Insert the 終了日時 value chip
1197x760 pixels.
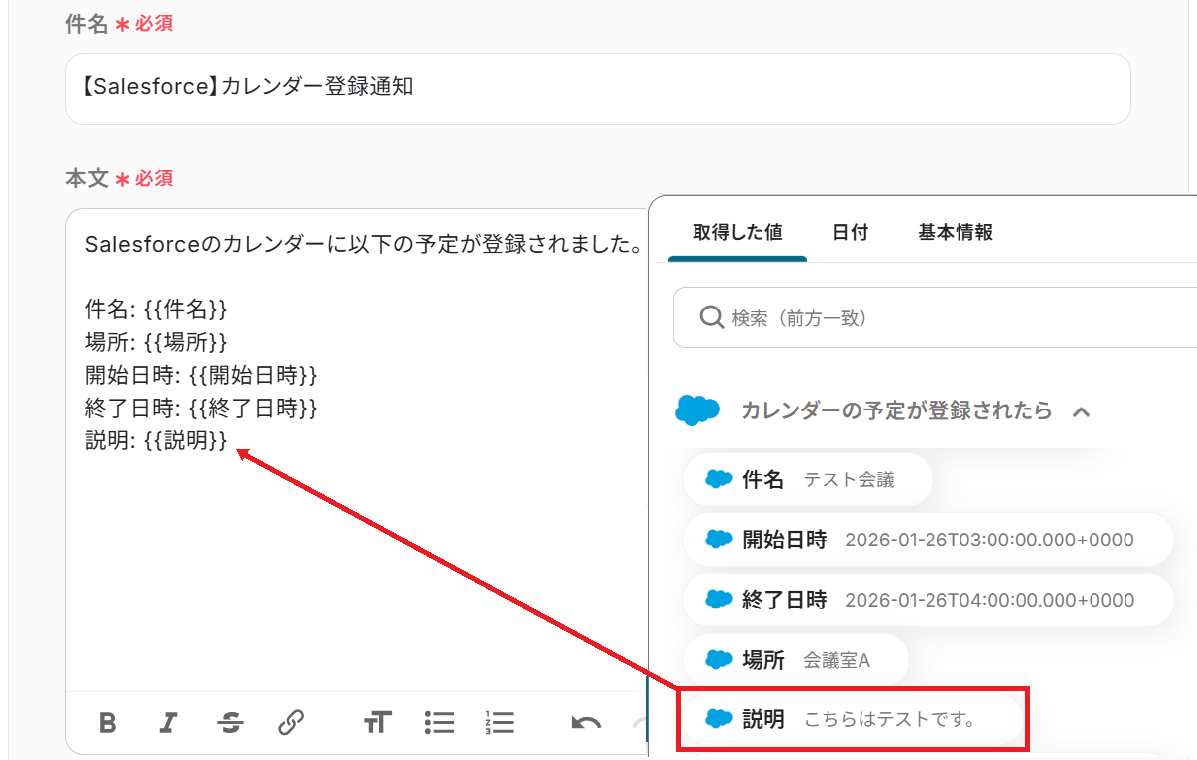[x=928, y=600]
